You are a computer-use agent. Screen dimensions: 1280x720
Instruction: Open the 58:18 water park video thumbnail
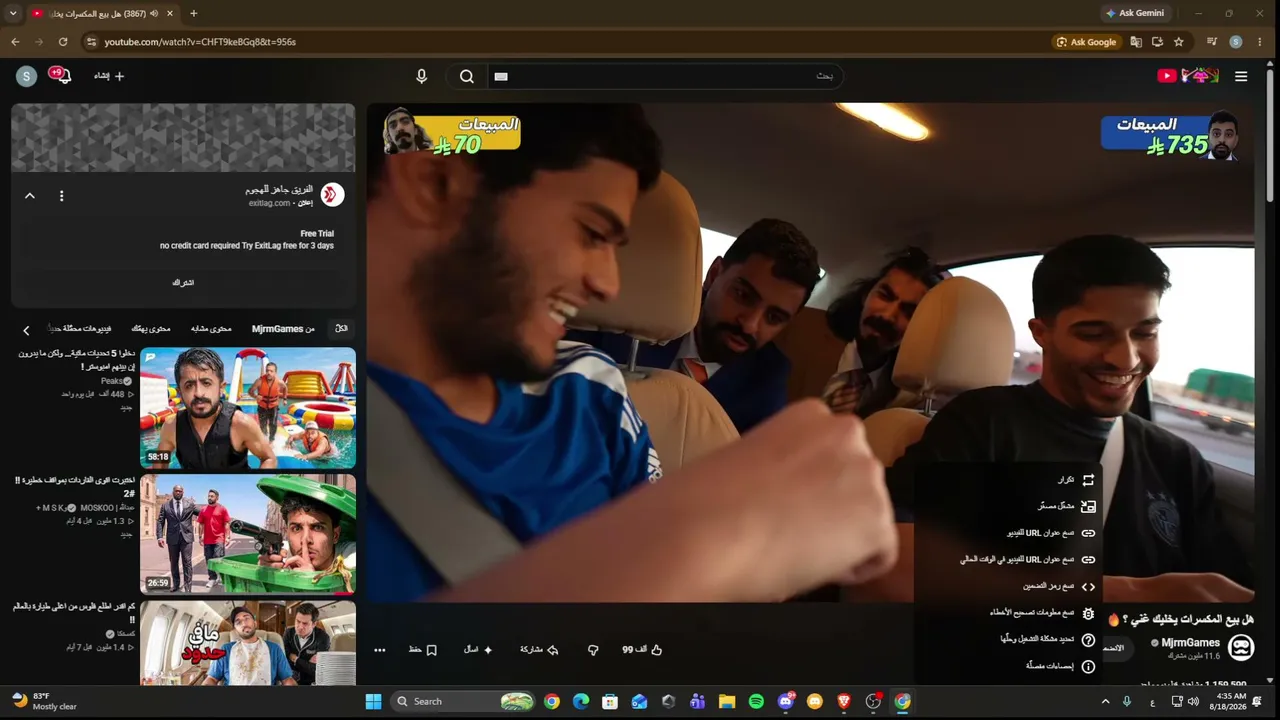point(248,408)
